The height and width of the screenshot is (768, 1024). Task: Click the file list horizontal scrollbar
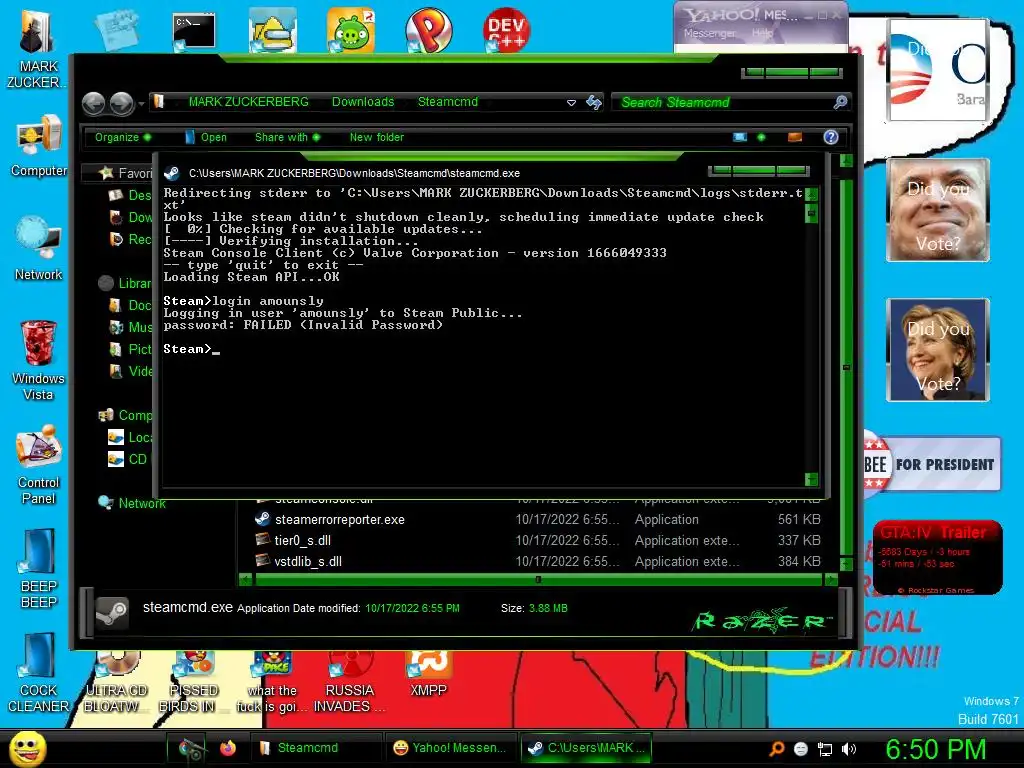(x=539, y=579)
